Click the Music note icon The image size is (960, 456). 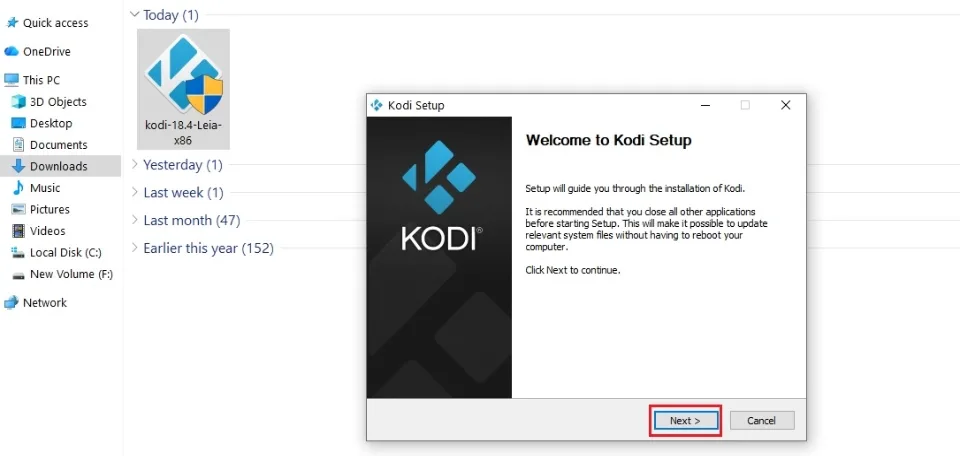point(18,188)
